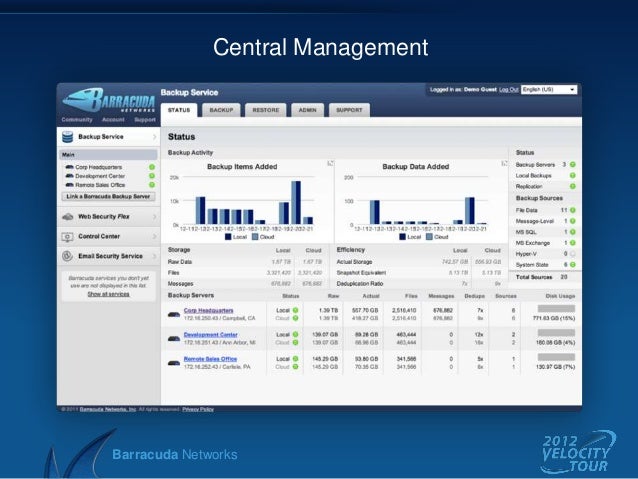Expand Email Security Service sidebar chevron

[154, 256]
